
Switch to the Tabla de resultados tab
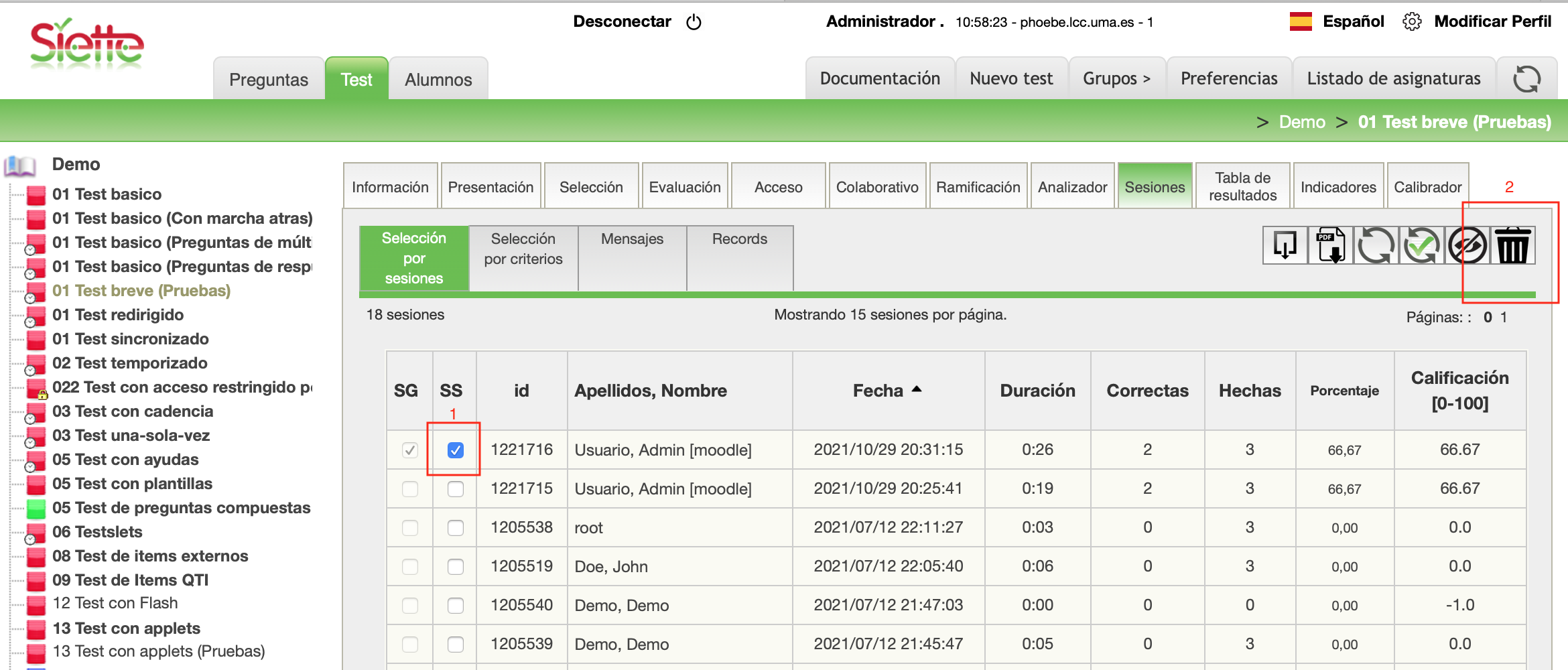1242,186
